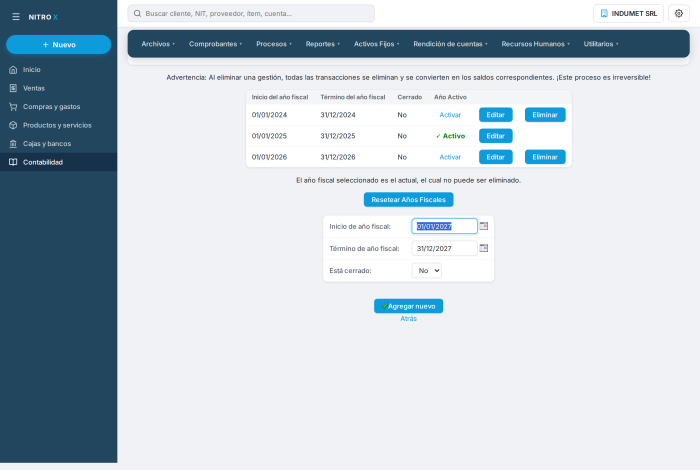Open the Comprobantes menu
This screenshot has height=470, width=700.
click(215, 44)
